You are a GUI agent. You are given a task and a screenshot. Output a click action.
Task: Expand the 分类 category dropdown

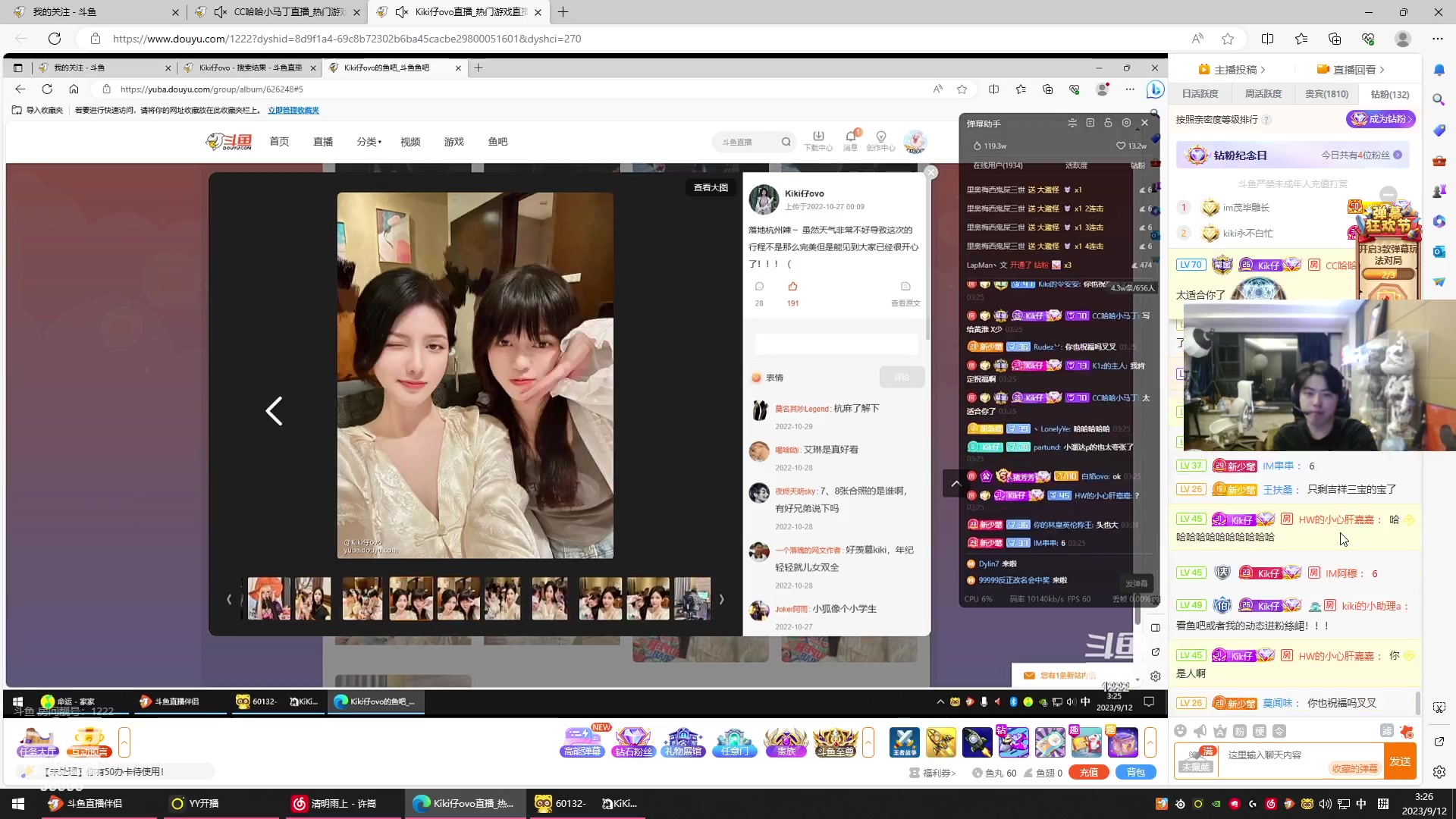(368, 141)
